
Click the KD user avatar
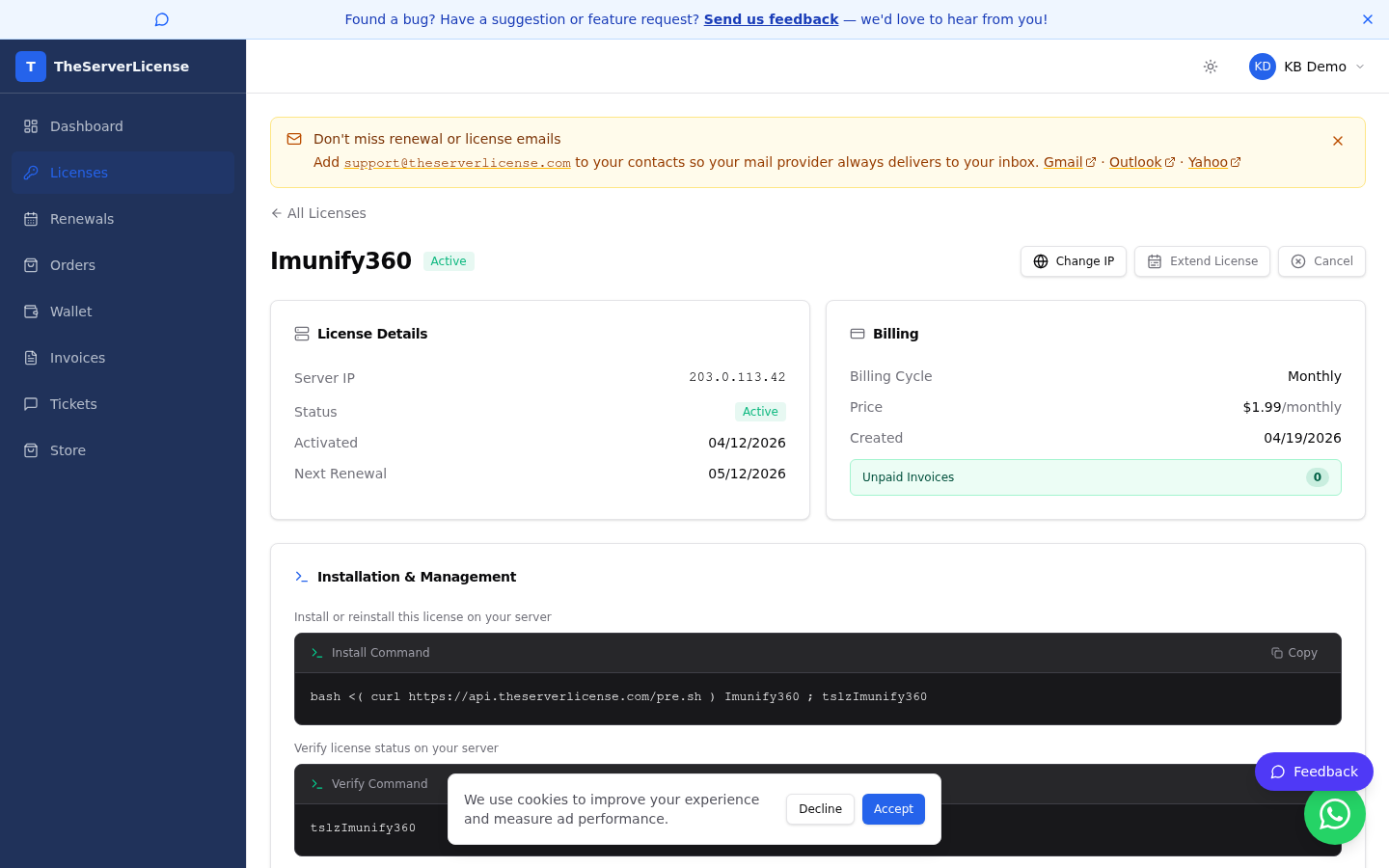(1263, 67)
